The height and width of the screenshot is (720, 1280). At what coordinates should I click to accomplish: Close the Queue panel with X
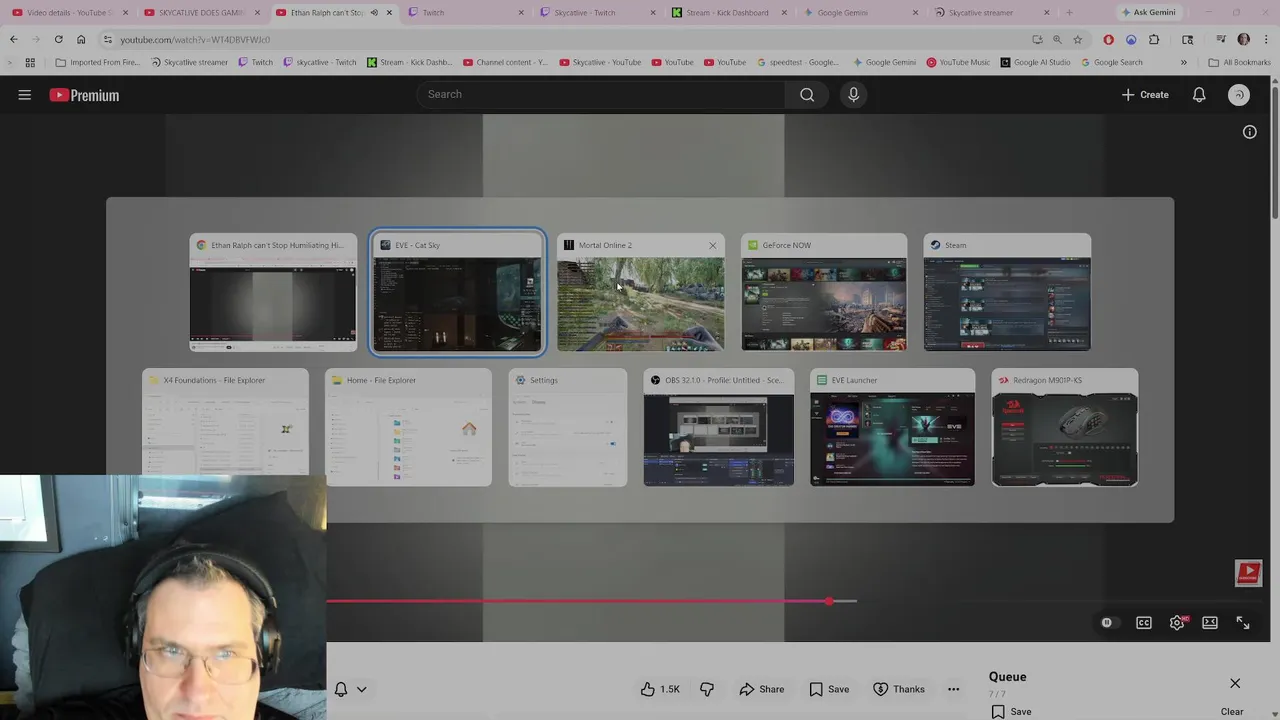point(1235,683)
